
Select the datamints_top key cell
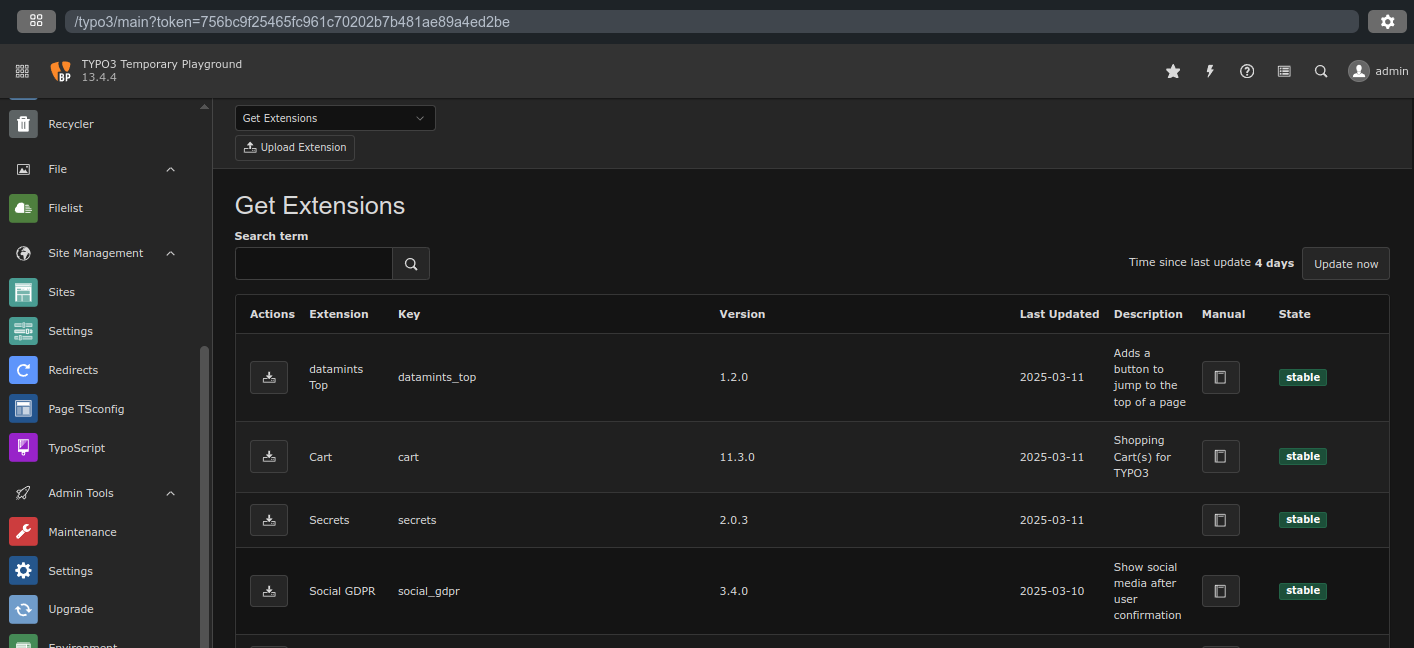click(437, 377)
